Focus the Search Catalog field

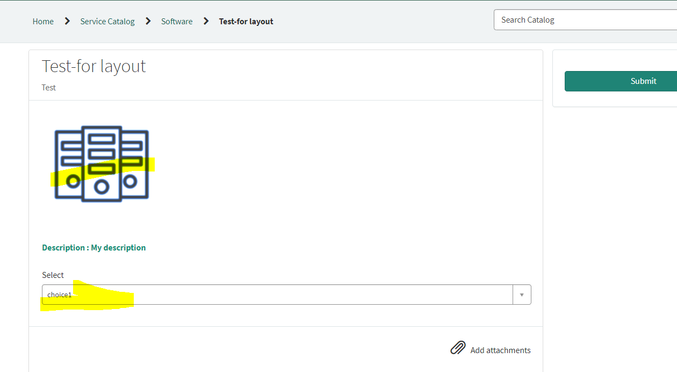coord(585,20)
